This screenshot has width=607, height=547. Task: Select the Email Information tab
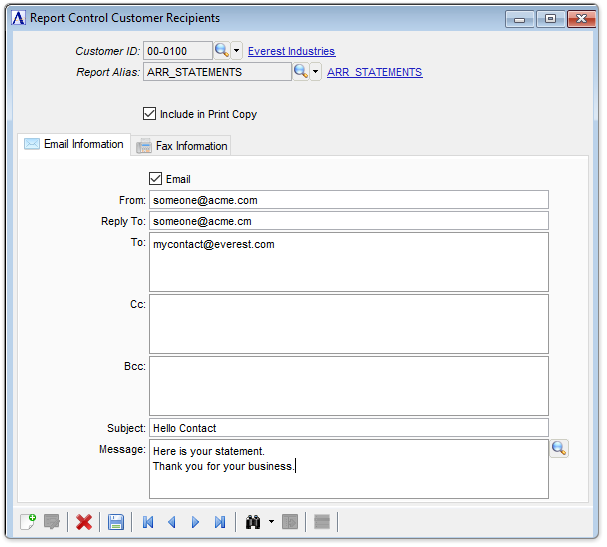point(74,144)
